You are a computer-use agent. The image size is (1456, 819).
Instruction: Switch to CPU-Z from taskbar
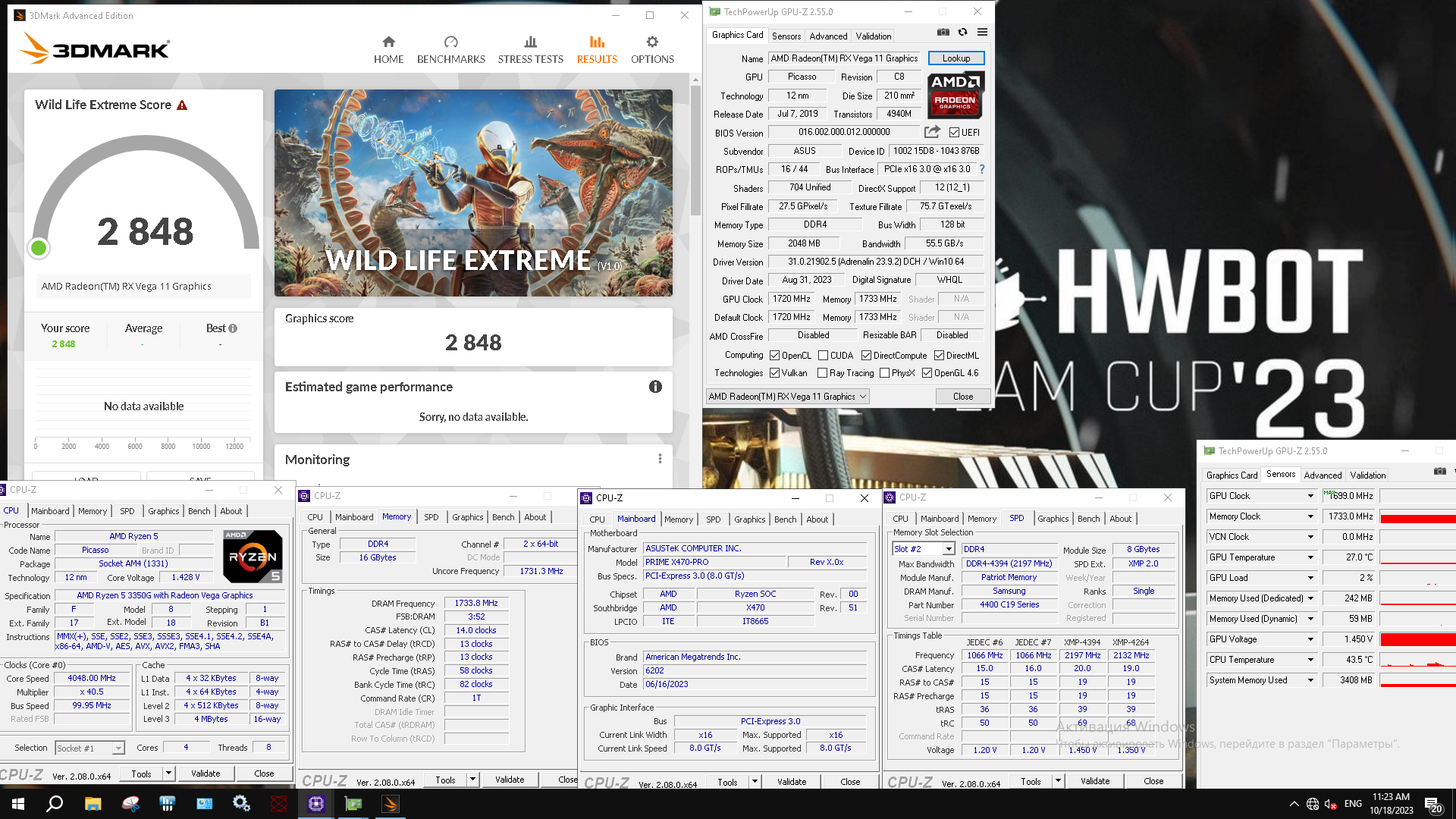(316, 804)
